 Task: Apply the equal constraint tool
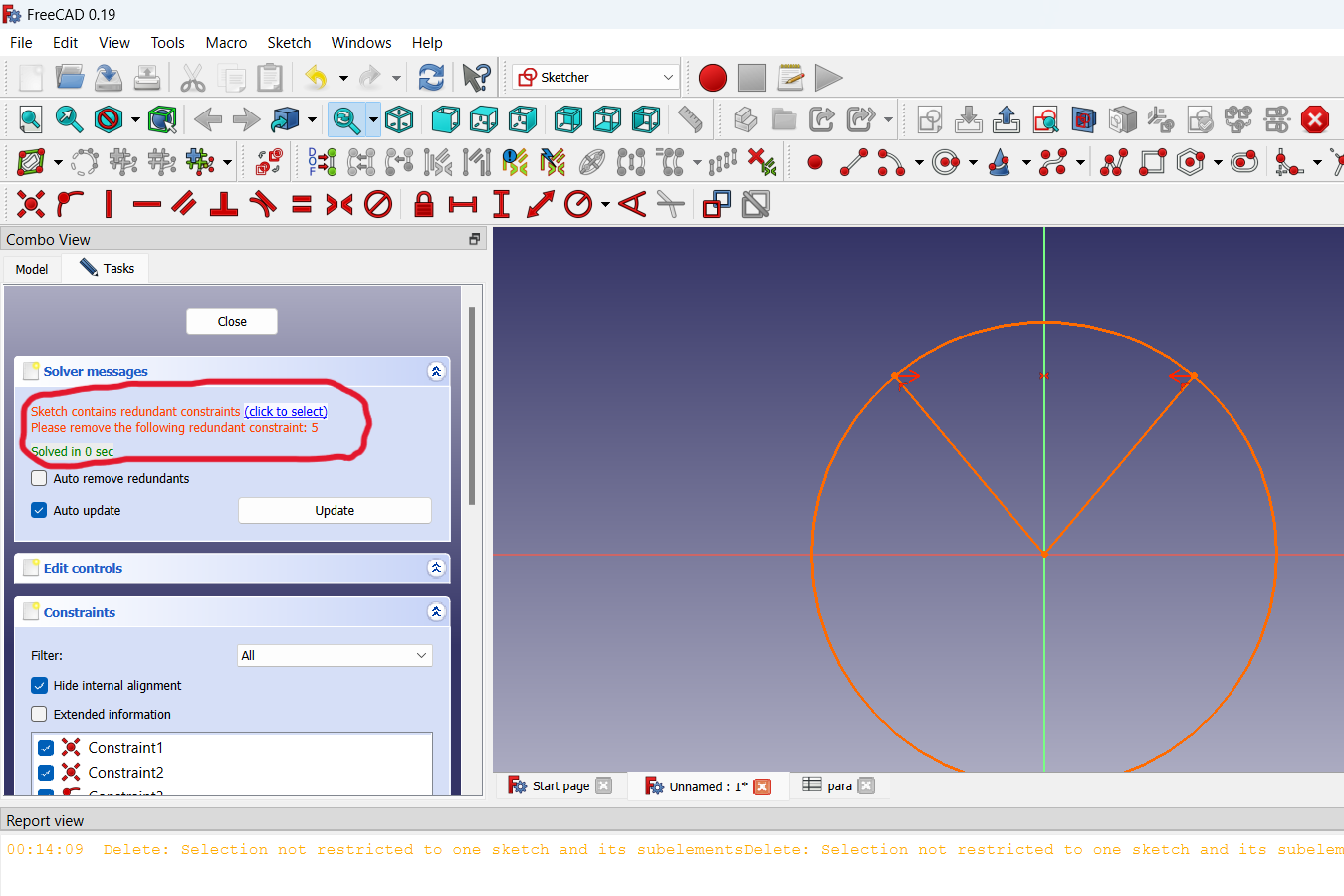(302, 204)
